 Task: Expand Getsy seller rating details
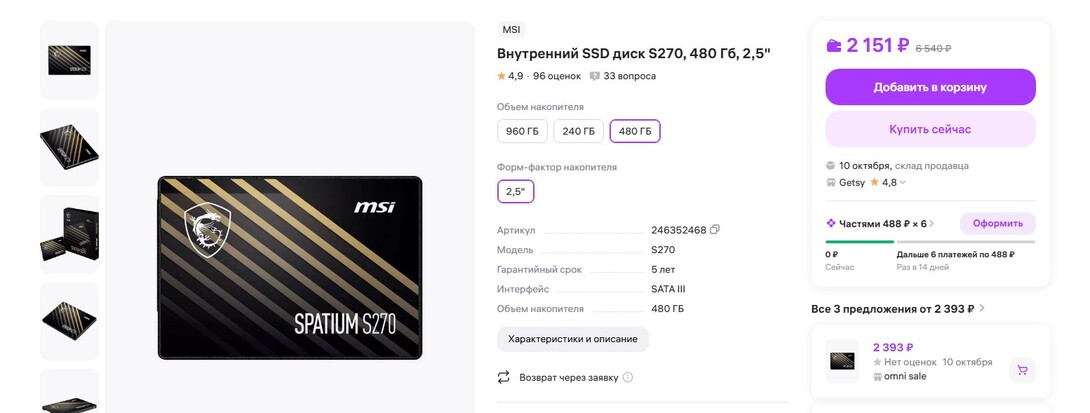click(x=903, y=183)
